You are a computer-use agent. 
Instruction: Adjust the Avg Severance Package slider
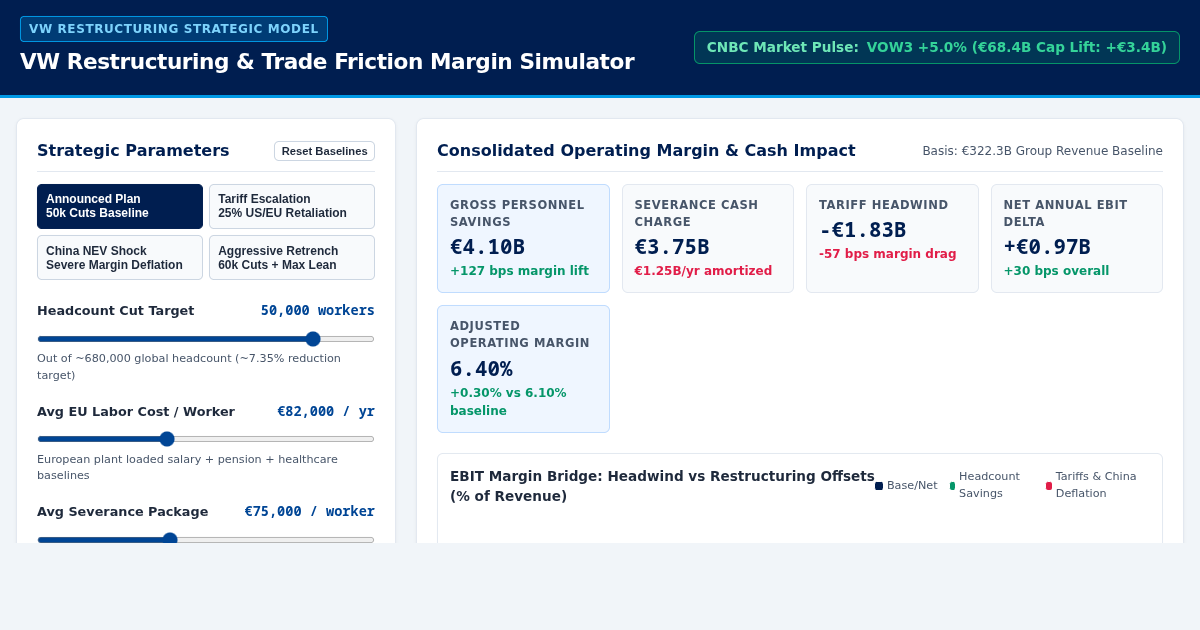point(206,539)
